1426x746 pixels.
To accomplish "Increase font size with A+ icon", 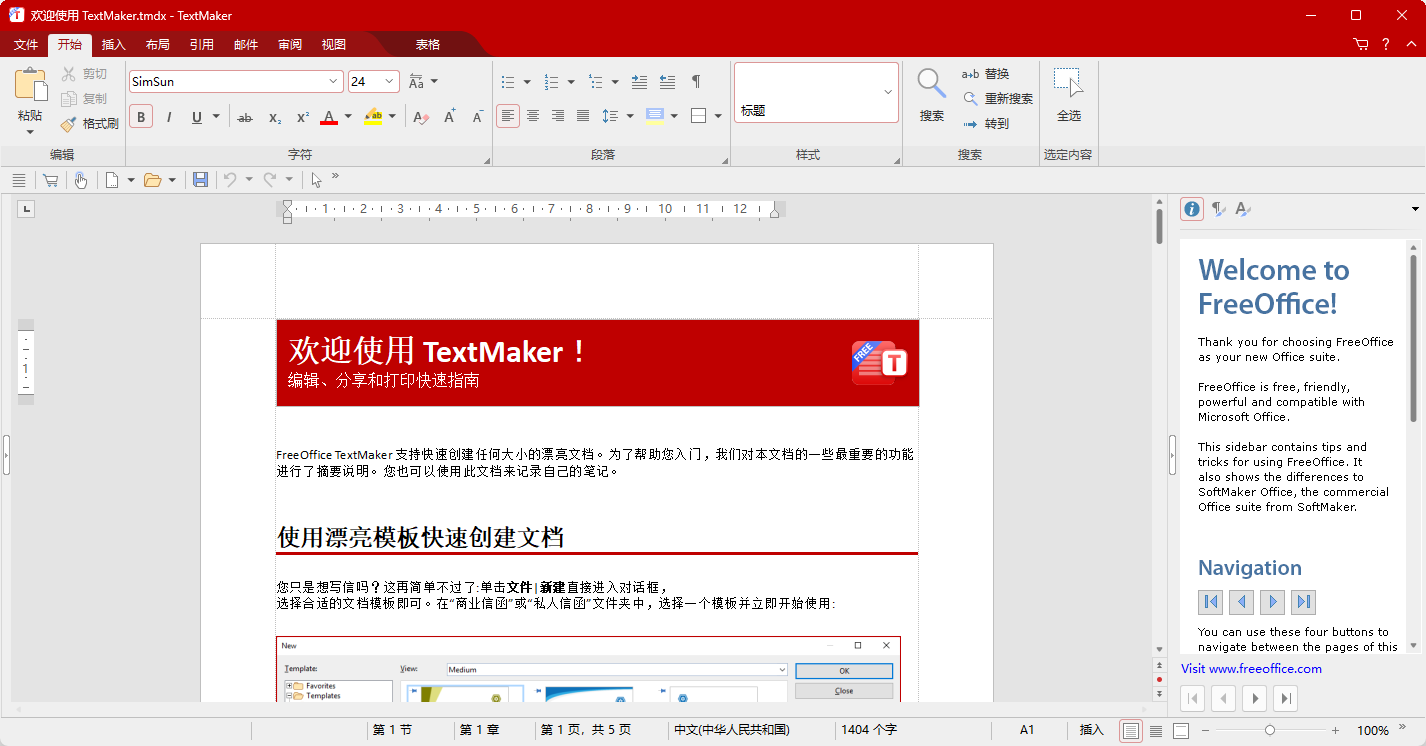I will [x=450, y=117].
